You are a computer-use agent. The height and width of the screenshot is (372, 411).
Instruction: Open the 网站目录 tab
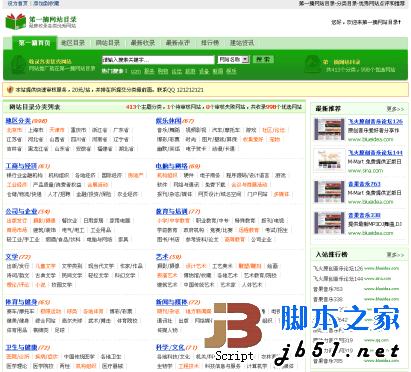108,43
